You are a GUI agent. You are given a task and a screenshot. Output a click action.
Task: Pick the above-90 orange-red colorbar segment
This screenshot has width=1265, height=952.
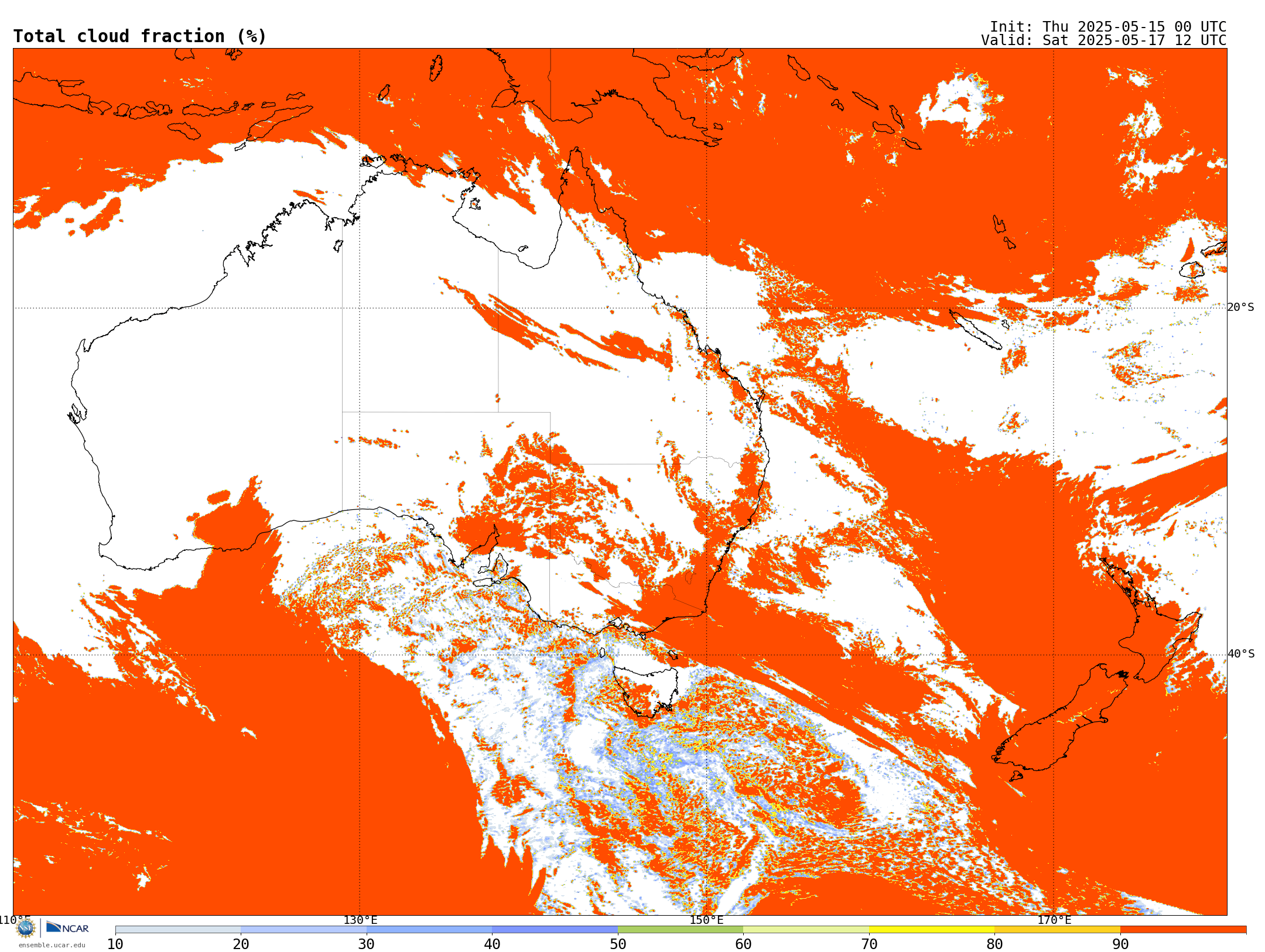point(1183,930)
